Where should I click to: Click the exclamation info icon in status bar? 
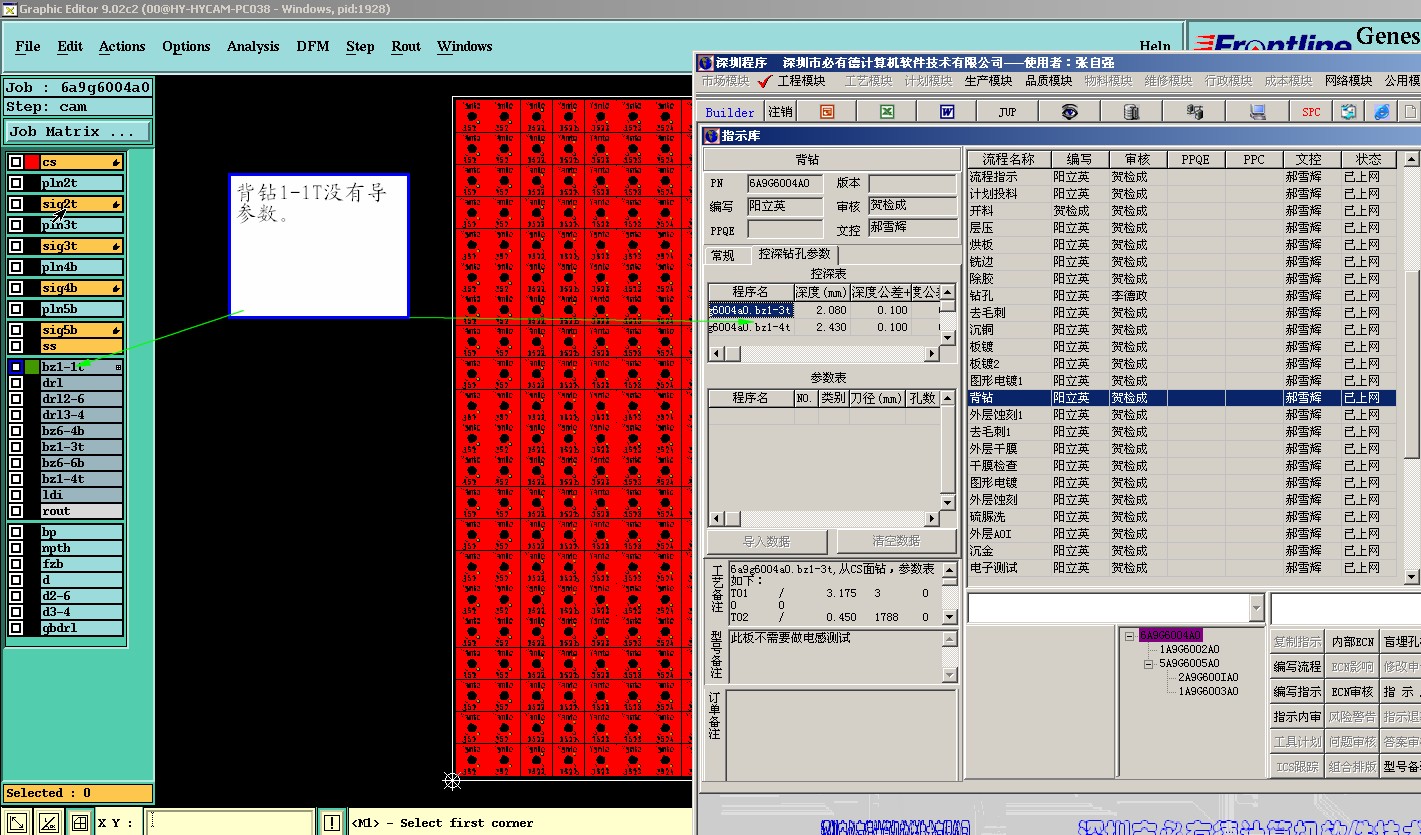tap(331, 822)
